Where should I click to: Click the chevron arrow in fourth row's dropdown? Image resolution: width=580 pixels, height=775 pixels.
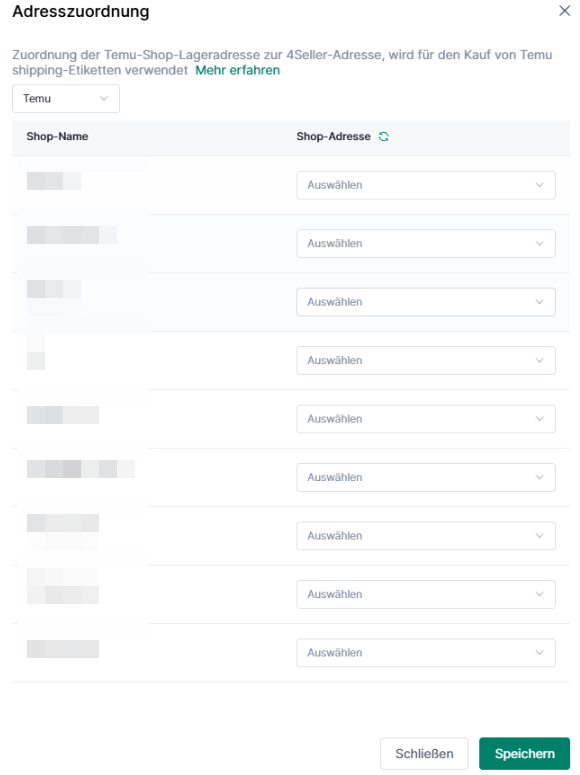[539, 360]
